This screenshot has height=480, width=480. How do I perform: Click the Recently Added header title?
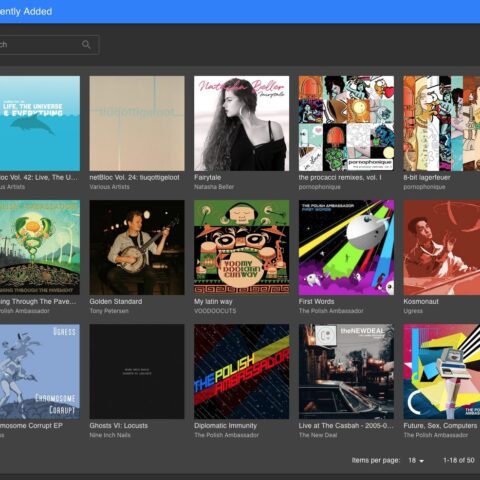(26, 12)
